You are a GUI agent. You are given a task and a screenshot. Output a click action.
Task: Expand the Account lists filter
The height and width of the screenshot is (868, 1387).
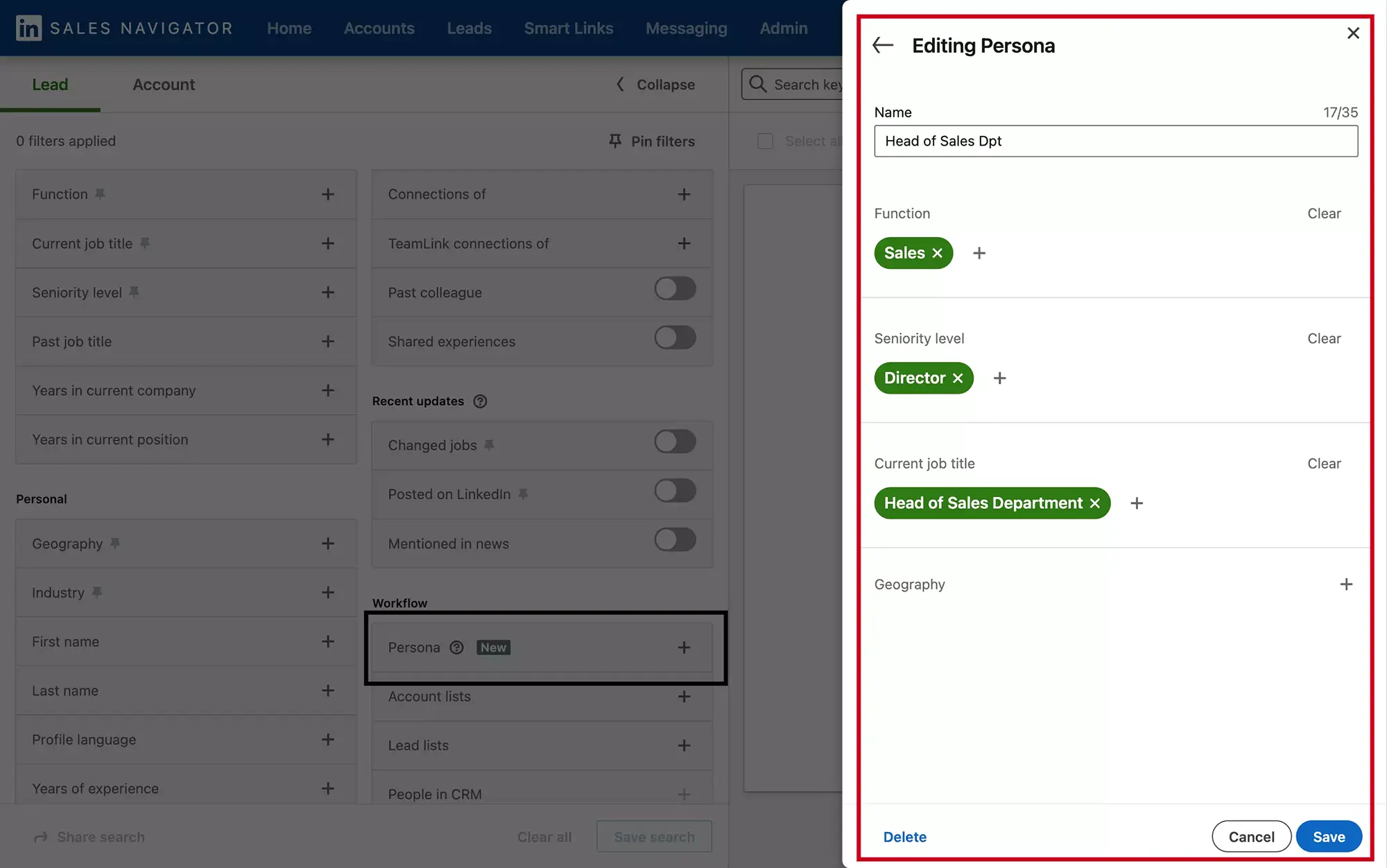click(x=683, y=696)
